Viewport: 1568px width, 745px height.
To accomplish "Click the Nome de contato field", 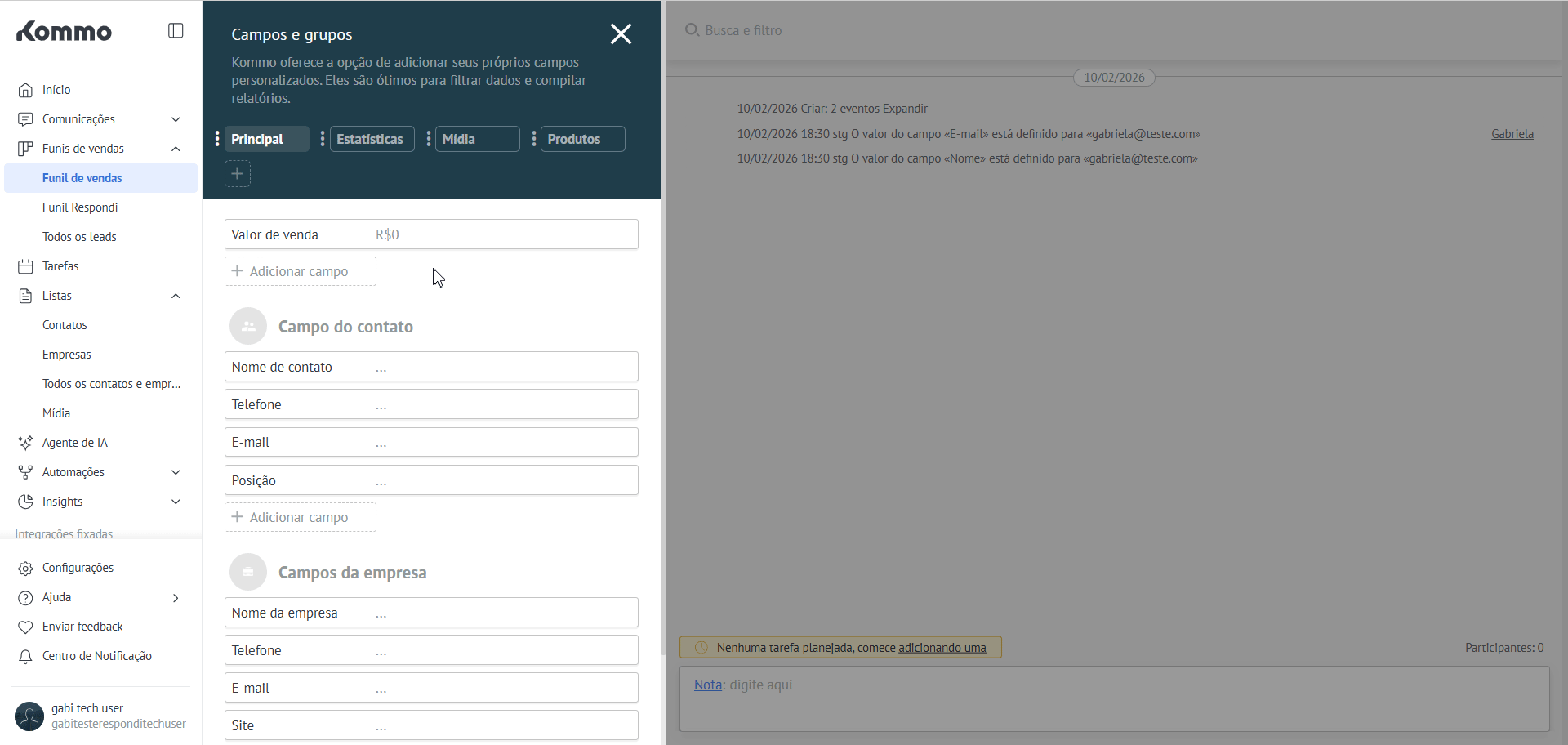I will coord(431,367).
